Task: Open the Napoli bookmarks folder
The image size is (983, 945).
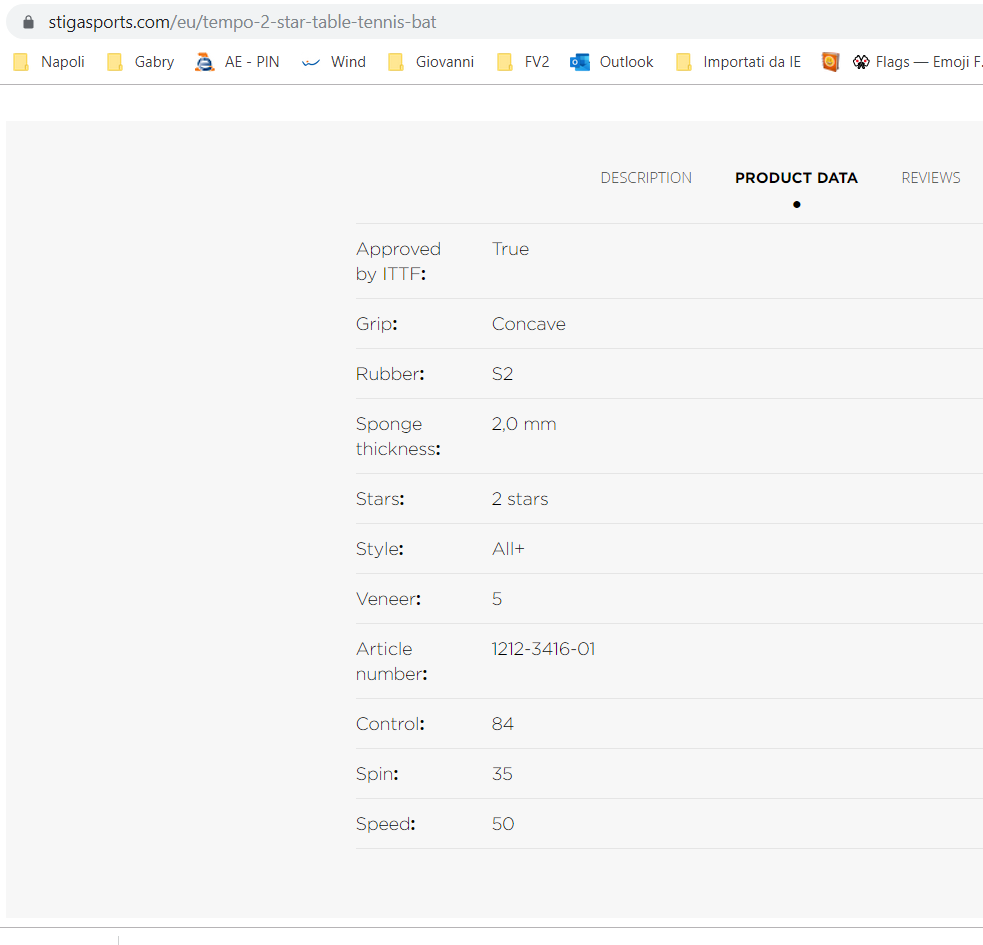Action: [49, 62]
